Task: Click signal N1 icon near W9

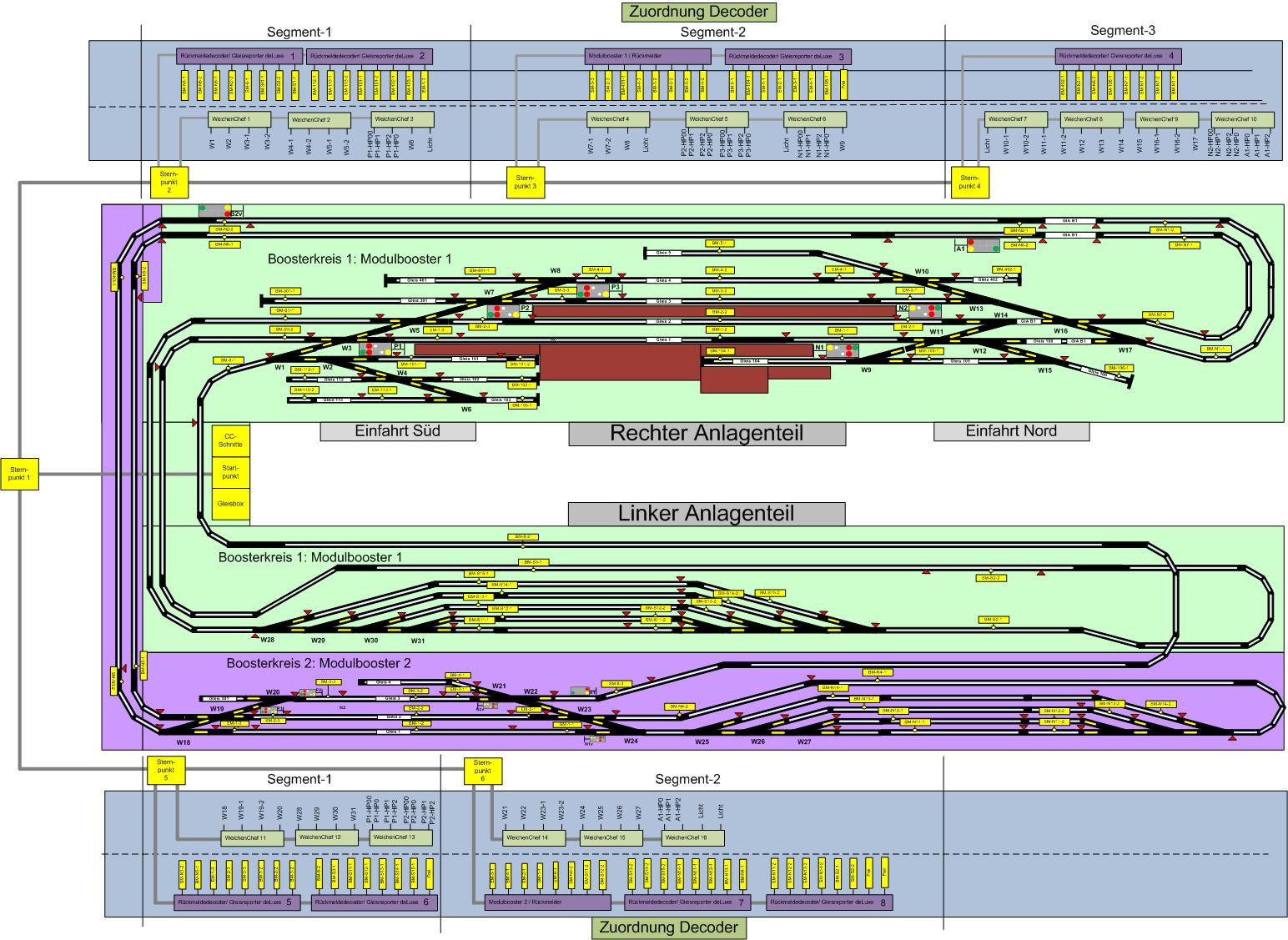Action: [x=843, y=350]
